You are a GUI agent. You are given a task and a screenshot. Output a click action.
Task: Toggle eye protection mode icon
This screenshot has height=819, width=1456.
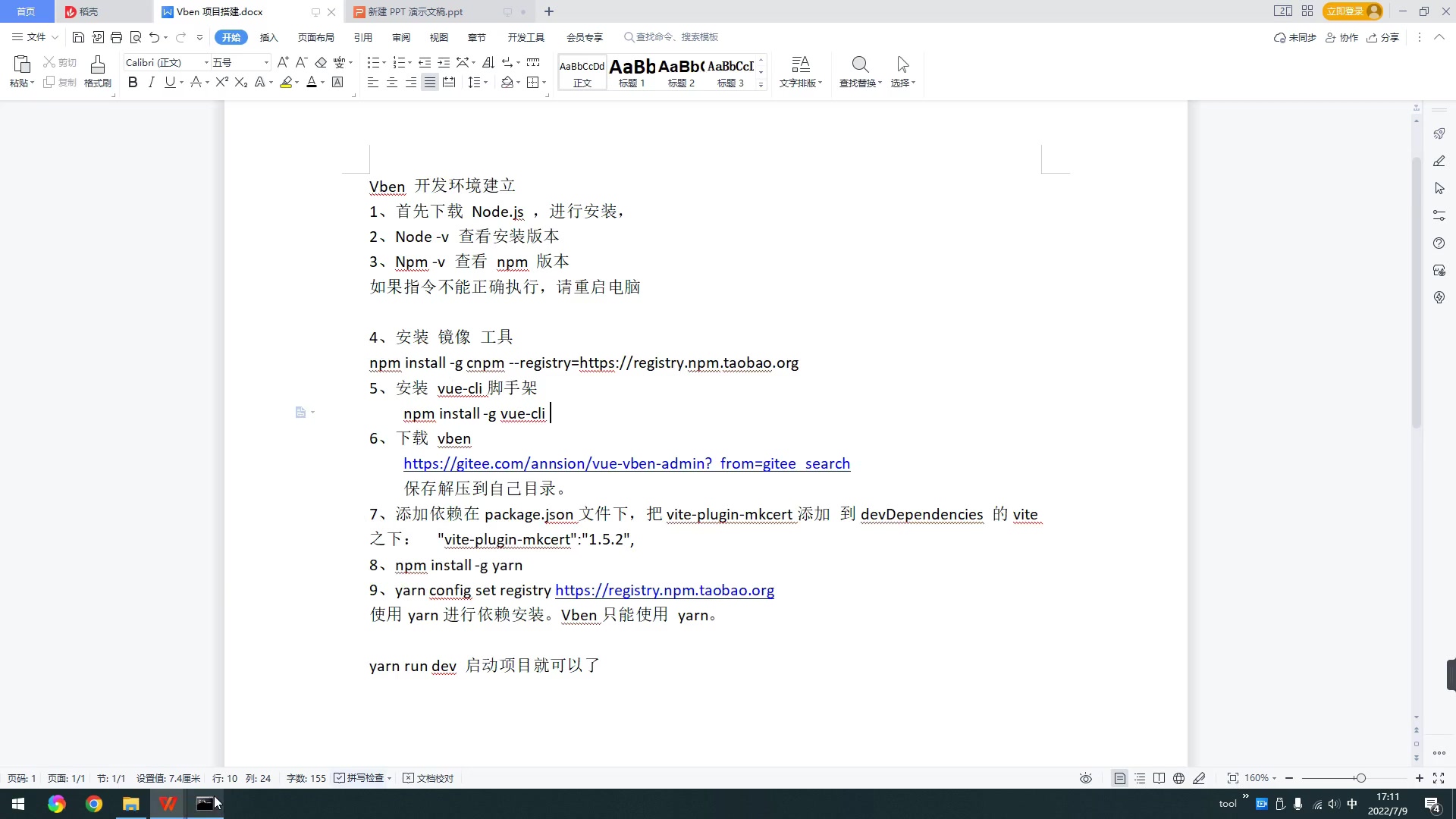(x=1086, y=778)
